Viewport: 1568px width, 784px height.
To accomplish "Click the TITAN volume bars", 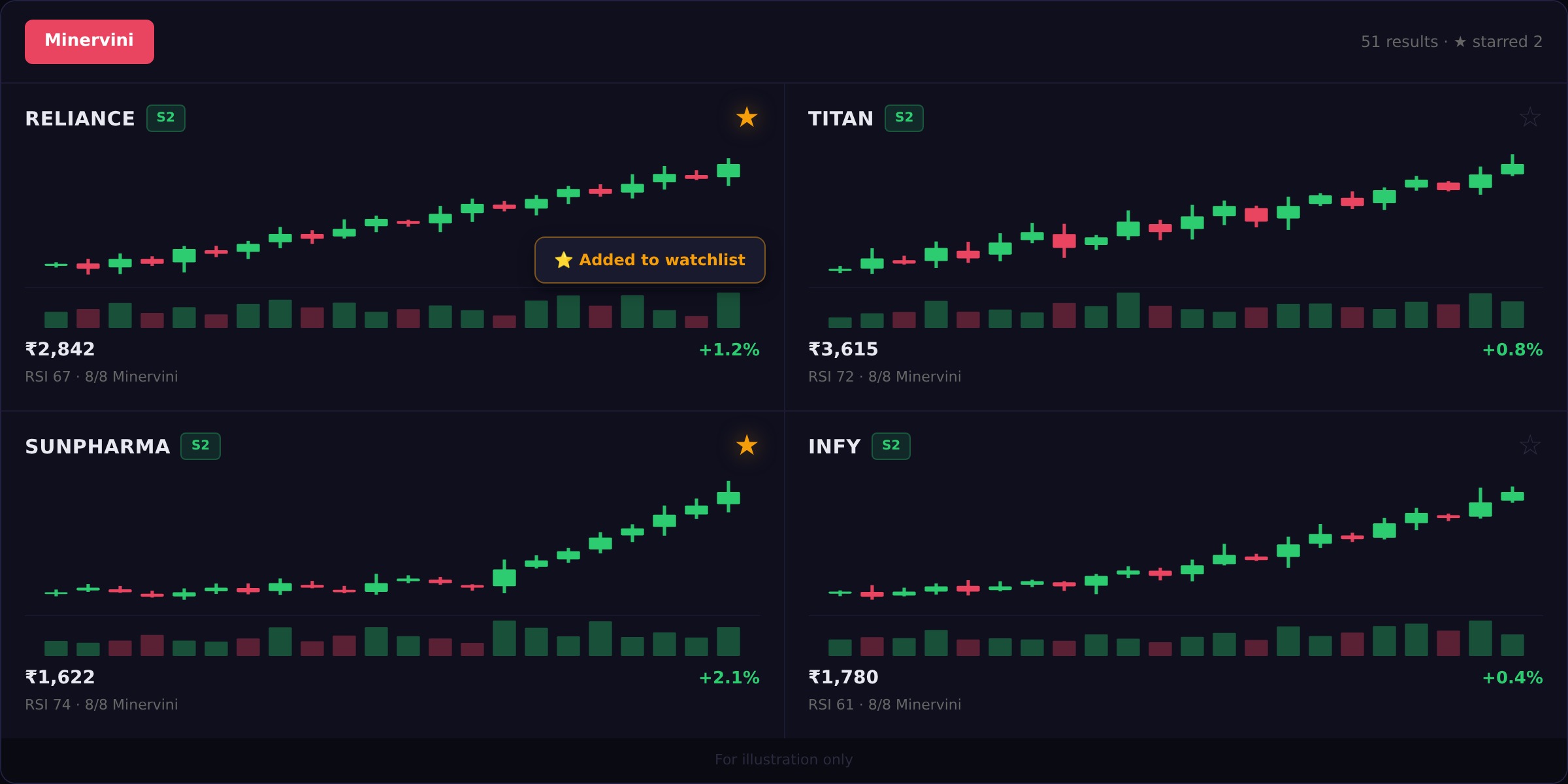I will [x=1176, y=310].
